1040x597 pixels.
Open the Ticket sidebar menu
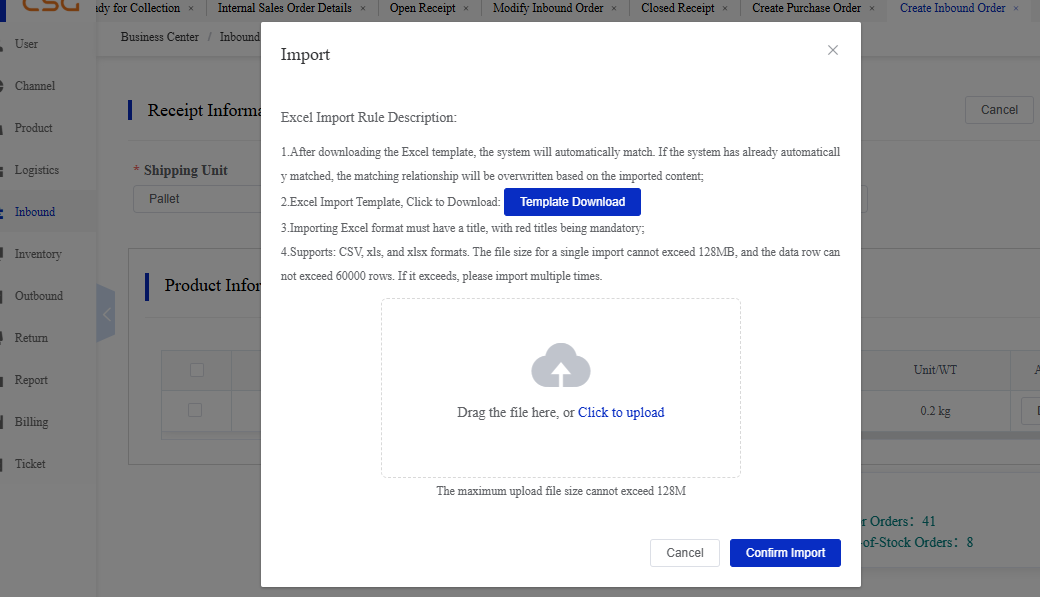(30, 464)
